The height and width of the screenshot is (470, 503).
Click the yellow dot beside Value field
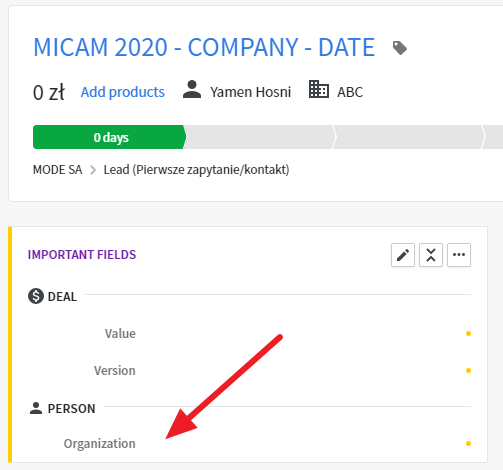click(468, 333)
